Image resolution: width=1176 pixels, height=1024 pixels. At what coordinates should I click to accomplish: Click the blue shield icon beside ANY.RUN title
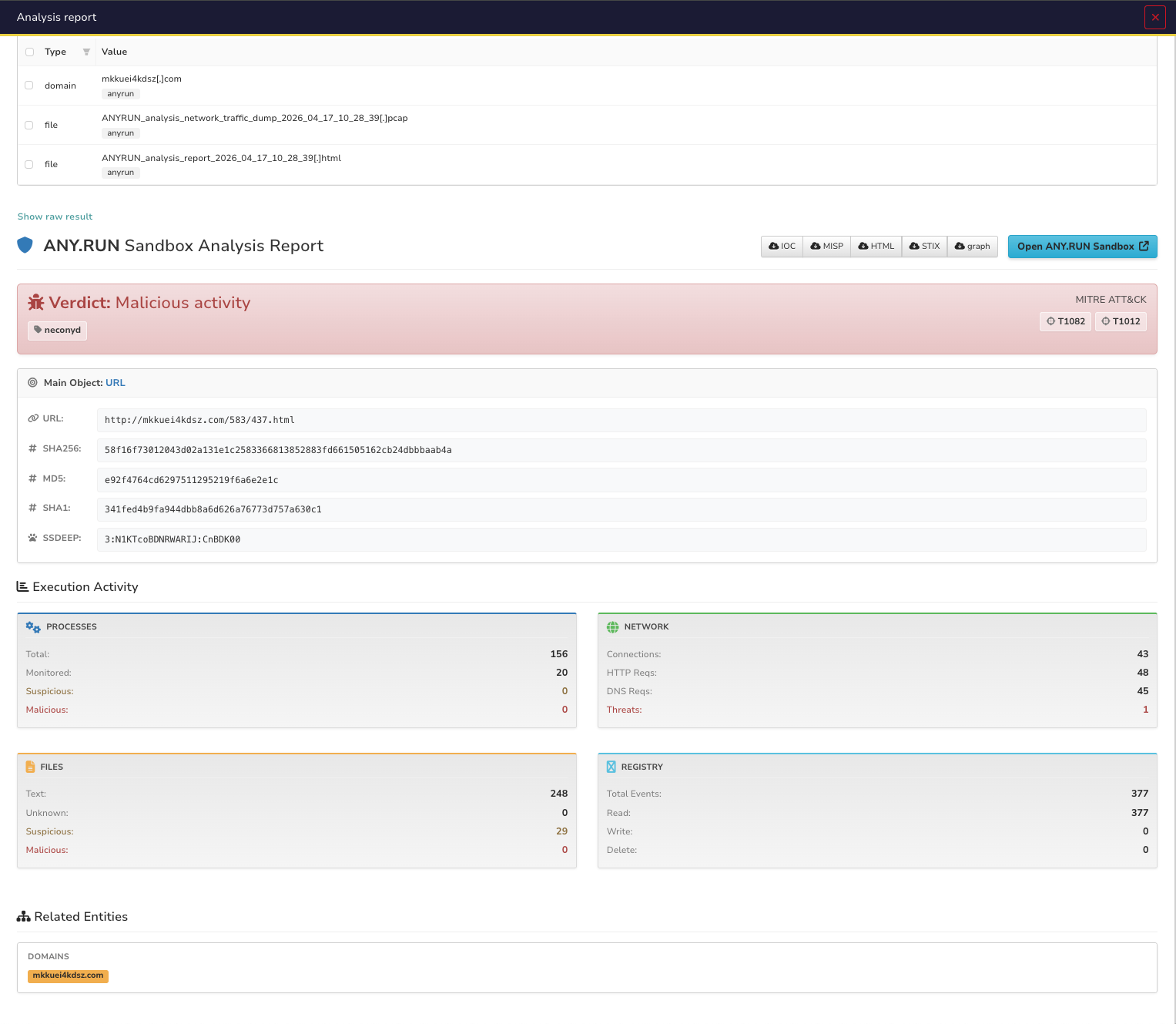(x=25, y=246)
